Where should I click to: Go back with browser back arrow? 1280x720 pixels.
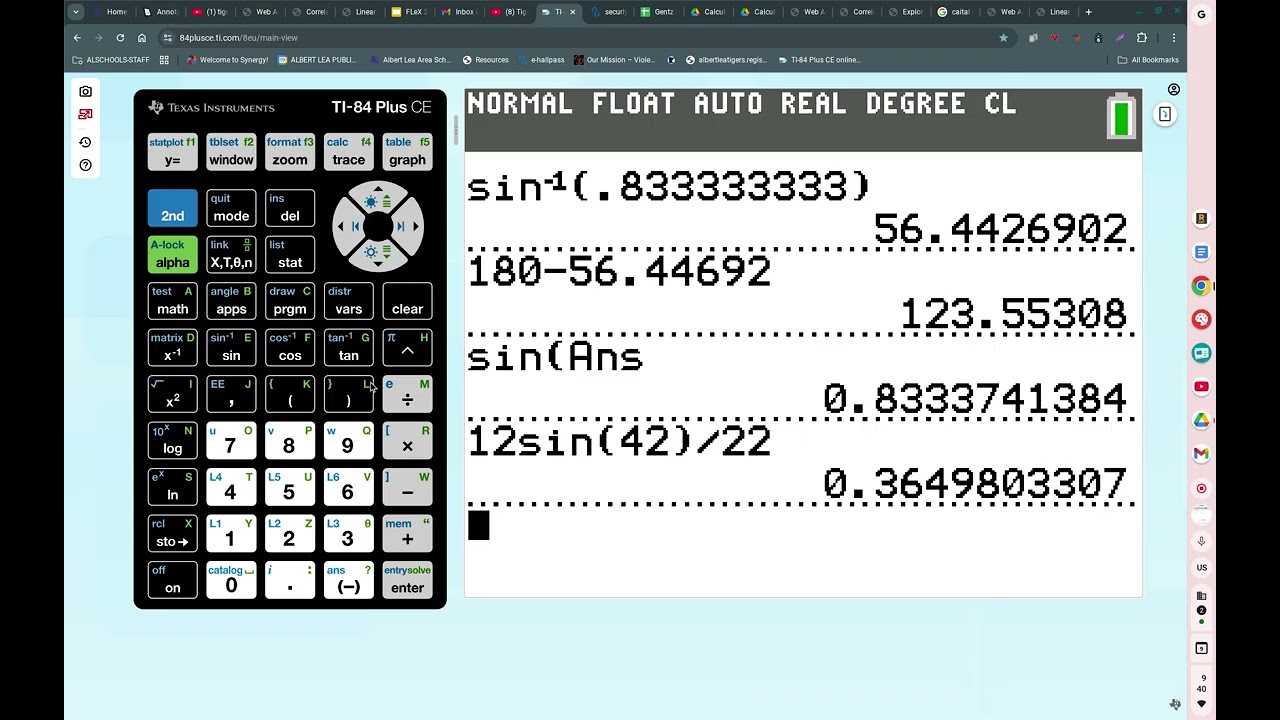click(77, 38)
